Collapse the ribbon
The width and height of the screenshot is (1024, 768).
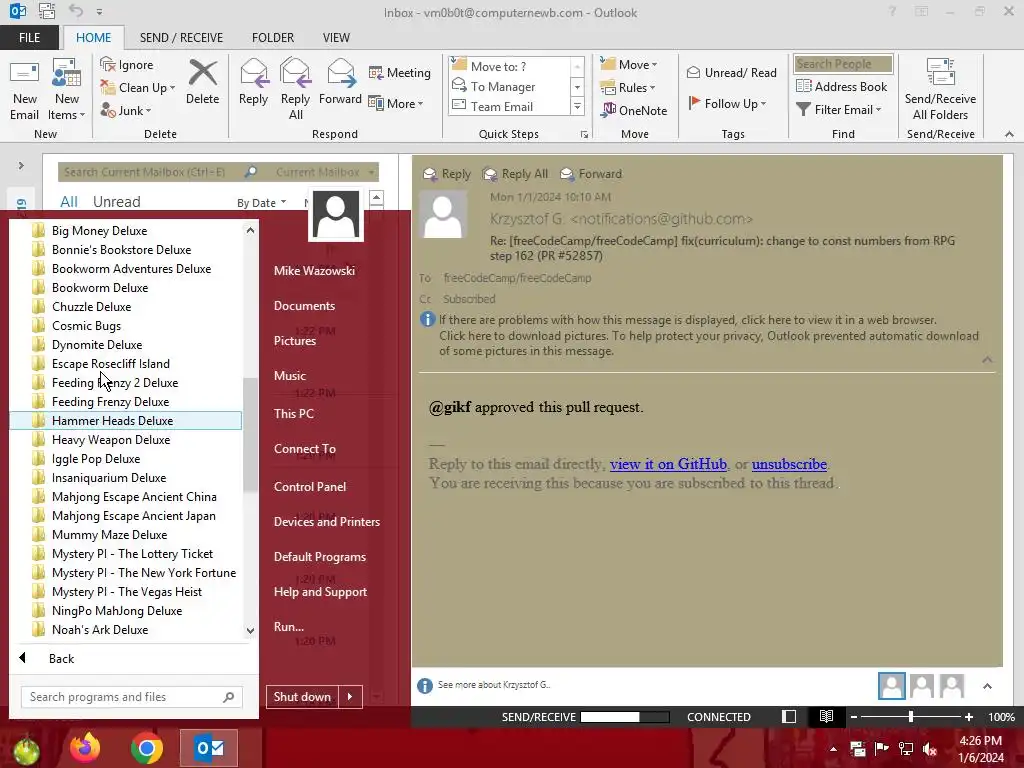pos(1009,134)
